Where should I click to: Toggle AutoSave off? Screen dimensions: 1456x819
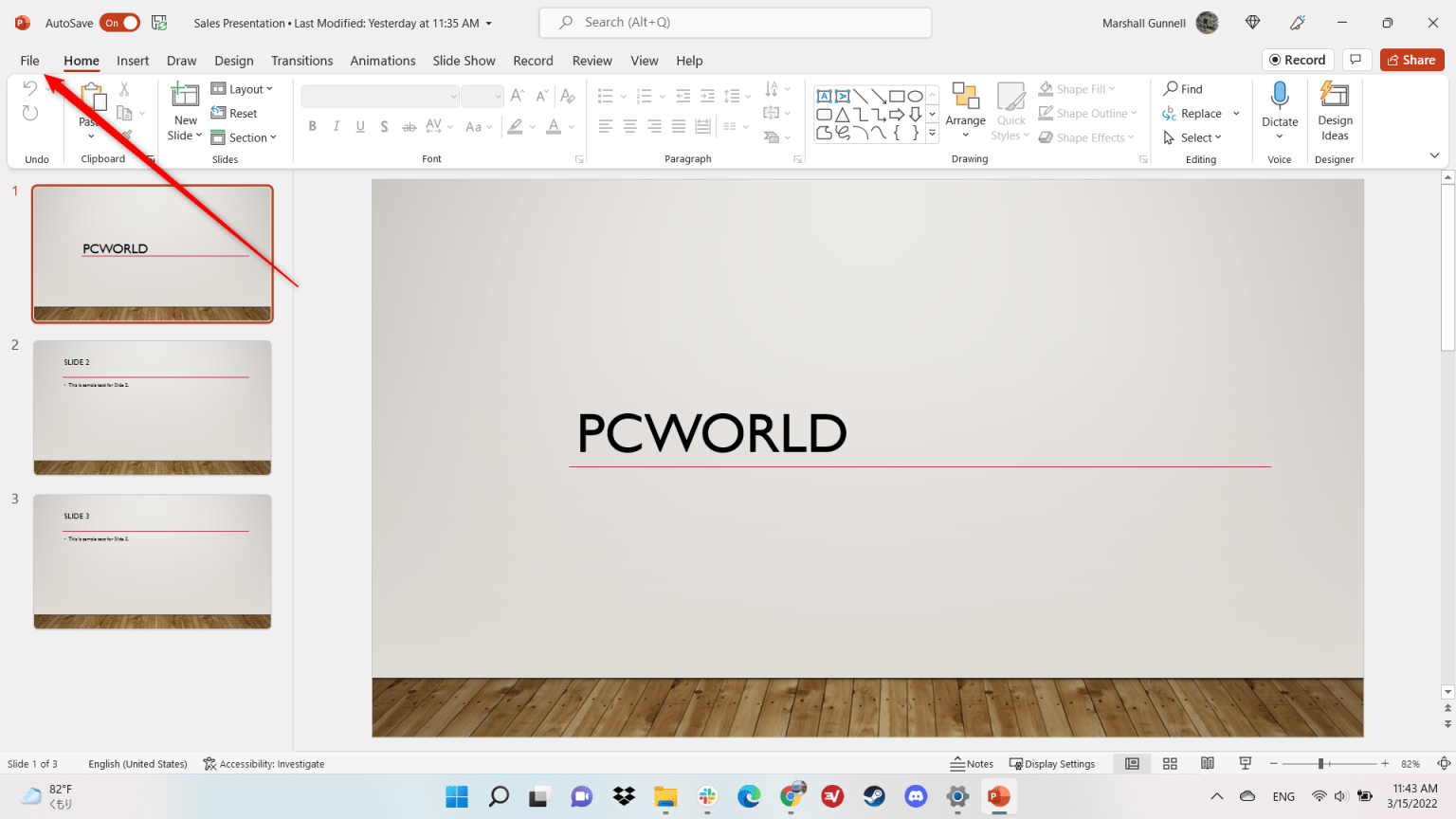(x=119, y=22)
